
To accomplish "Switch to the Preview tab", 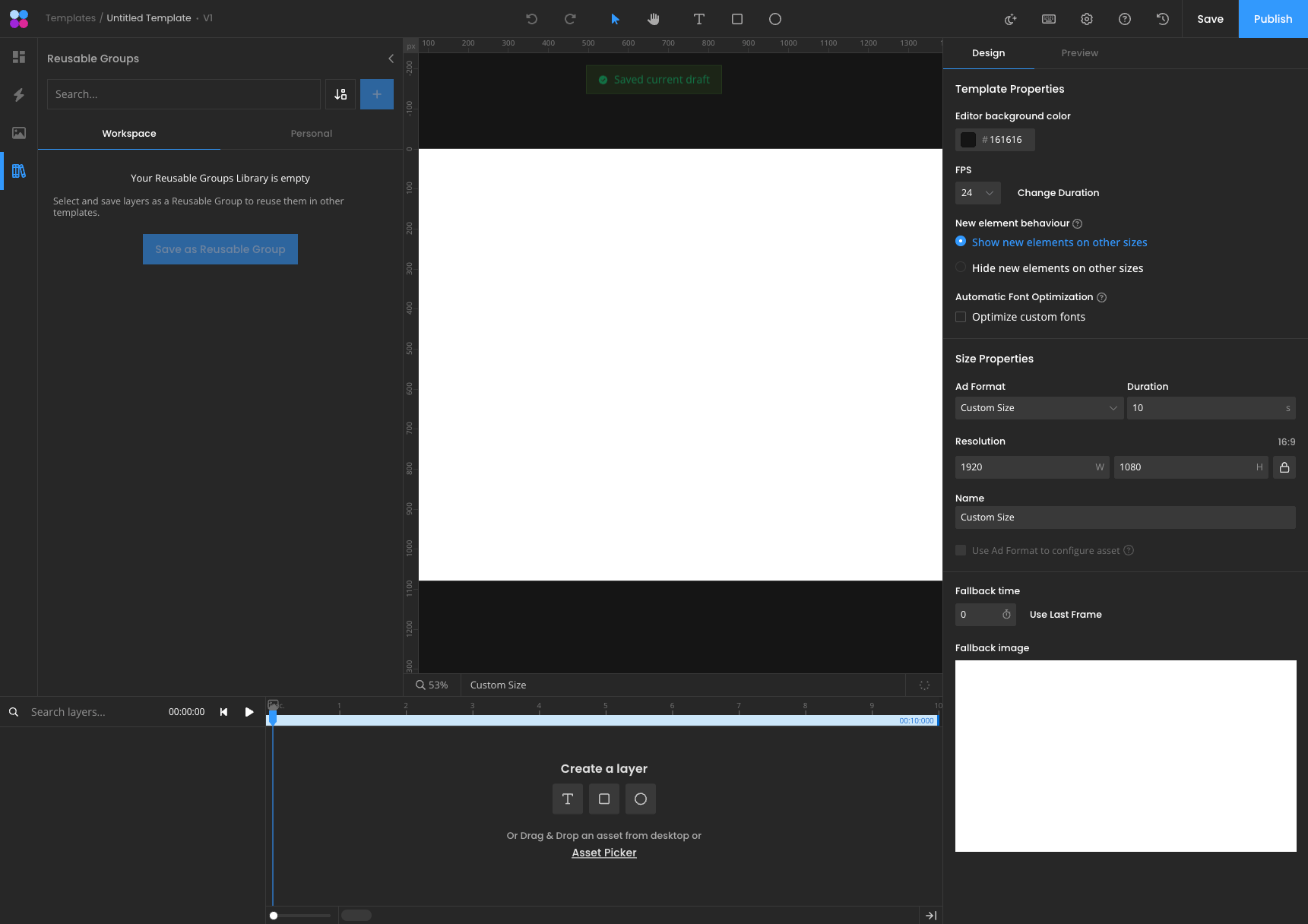I will coord(1079,53).
